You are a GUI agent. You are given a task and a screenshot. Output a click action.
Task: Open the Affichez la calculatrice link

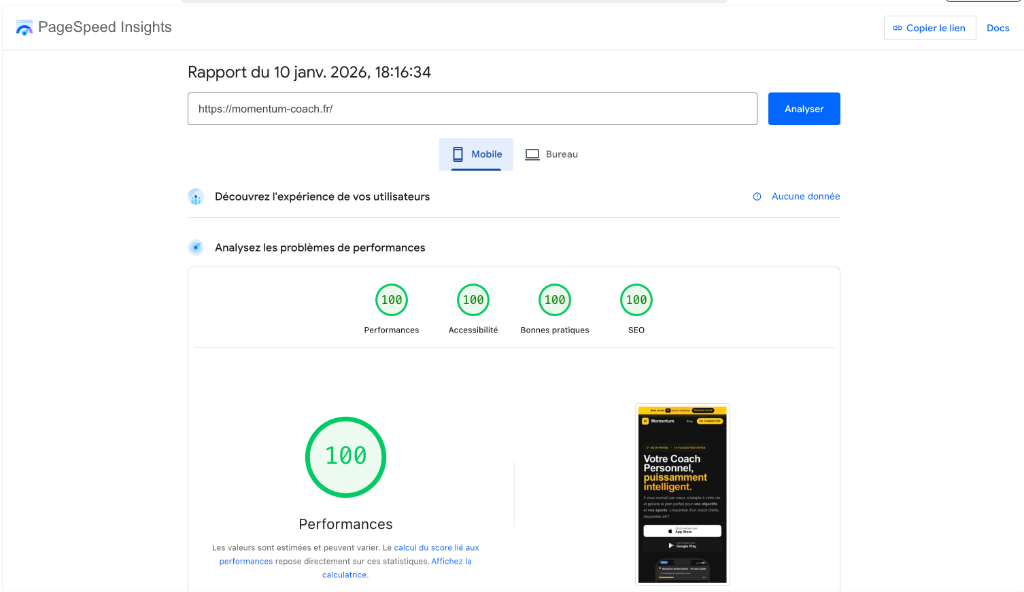point(451,562)
